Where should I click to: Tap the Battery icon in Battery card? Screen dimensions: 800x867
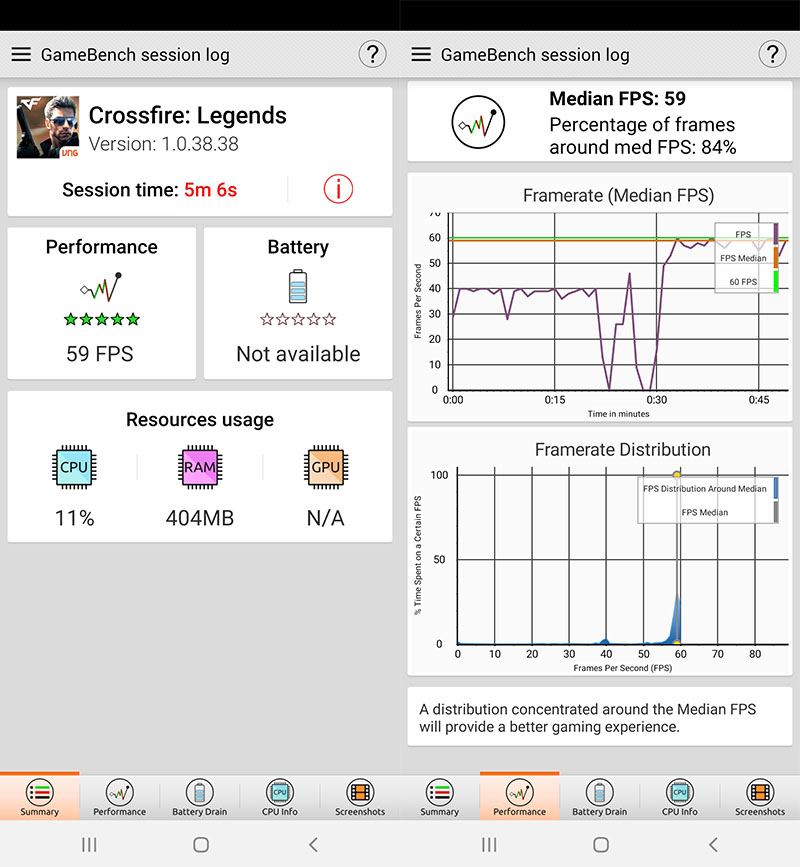point(297,286)
